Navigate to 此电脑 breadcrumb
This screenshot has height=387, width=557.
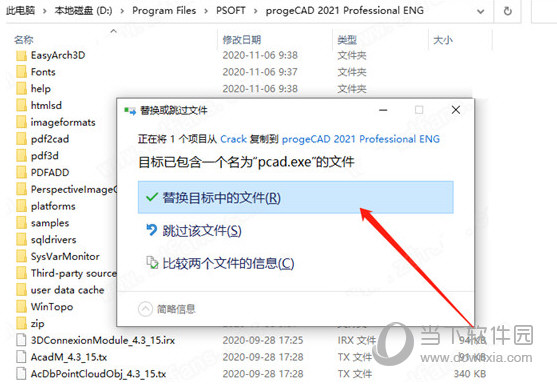click(21, 11)
